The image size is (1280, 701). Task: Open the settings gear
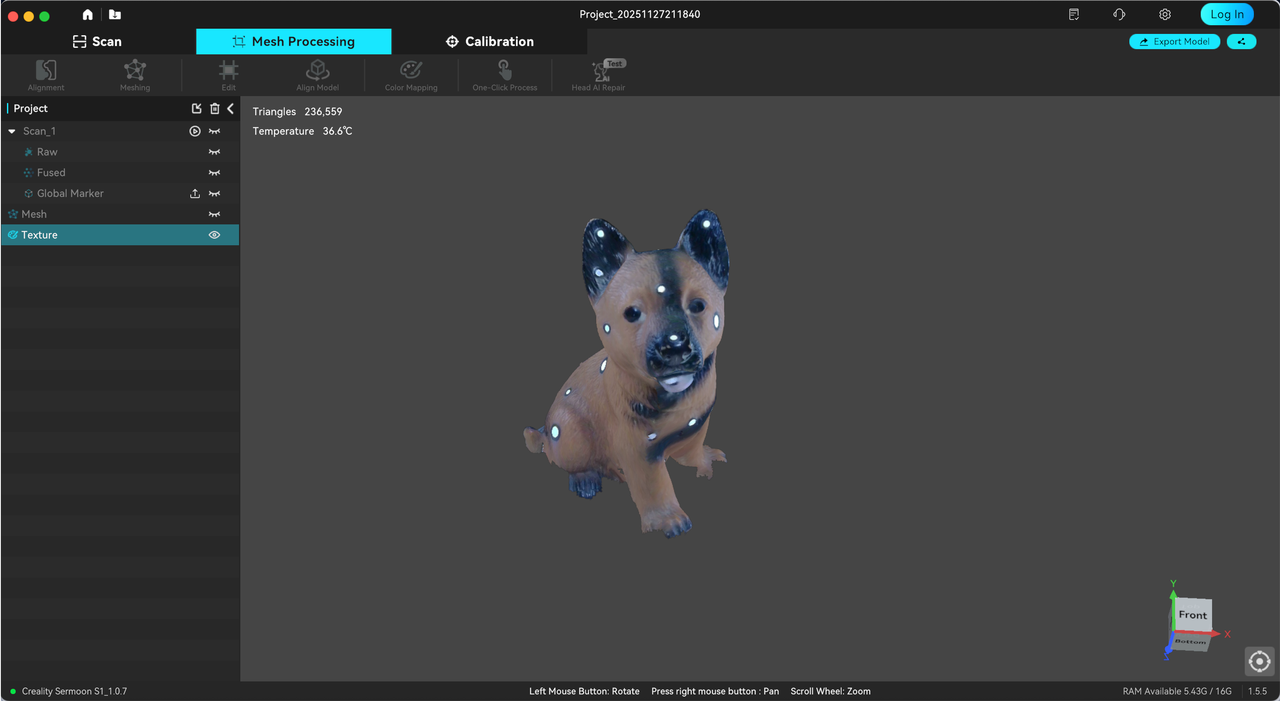point(1164,14)
